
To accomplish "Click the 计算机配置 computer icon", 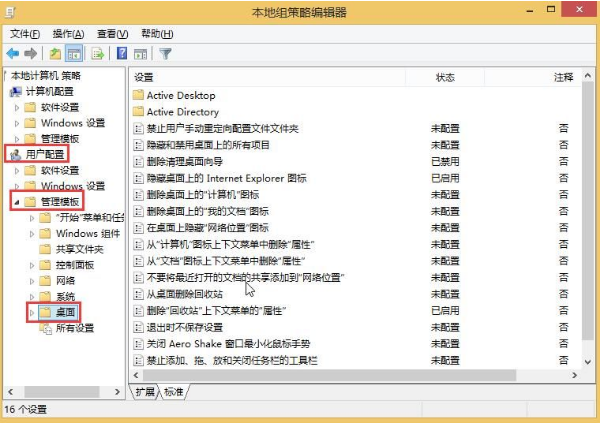I will (x=16, y=91).
